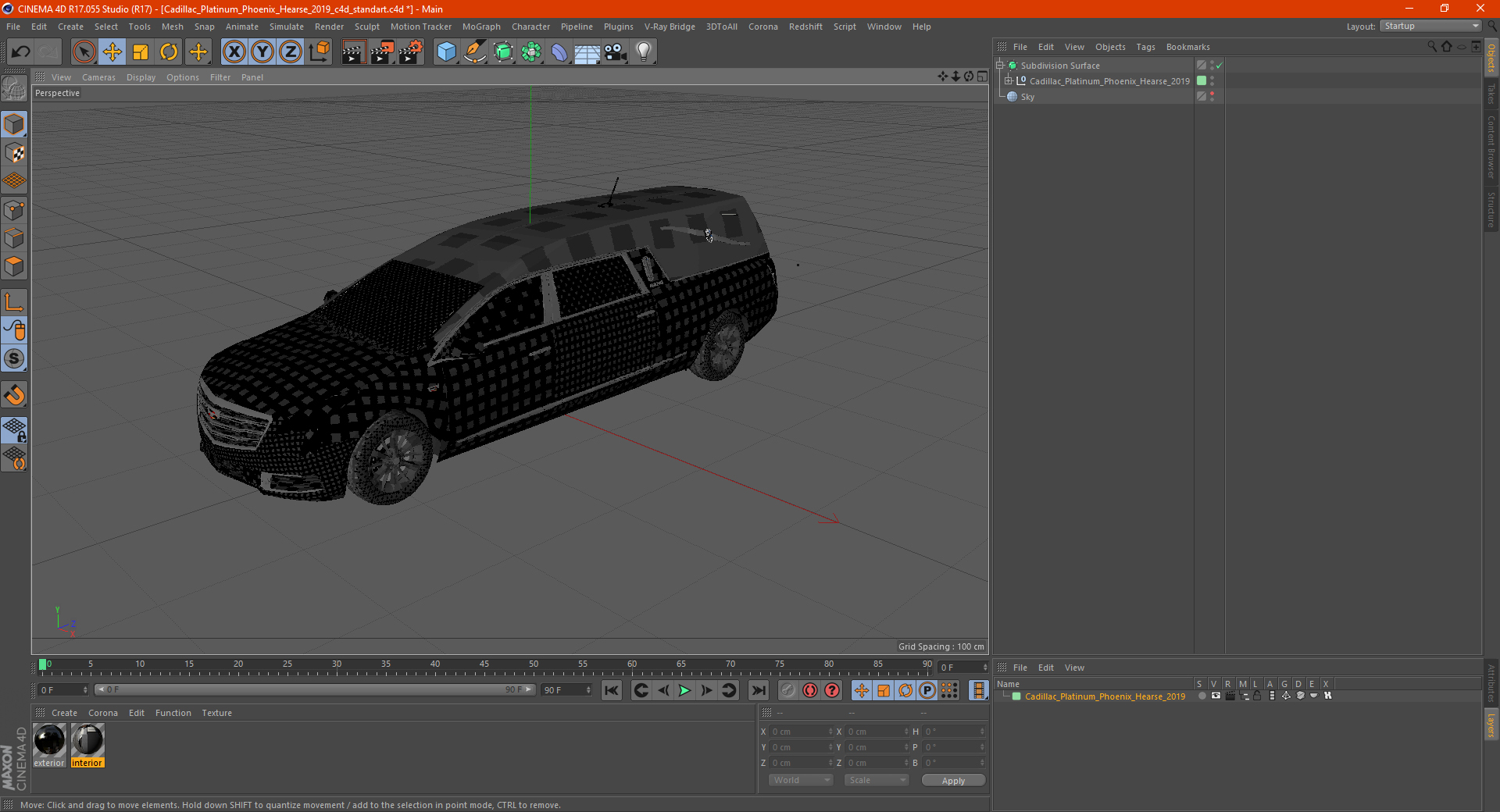
Task: Click the coordinate system icon
Action: click(x=320, y=52)
